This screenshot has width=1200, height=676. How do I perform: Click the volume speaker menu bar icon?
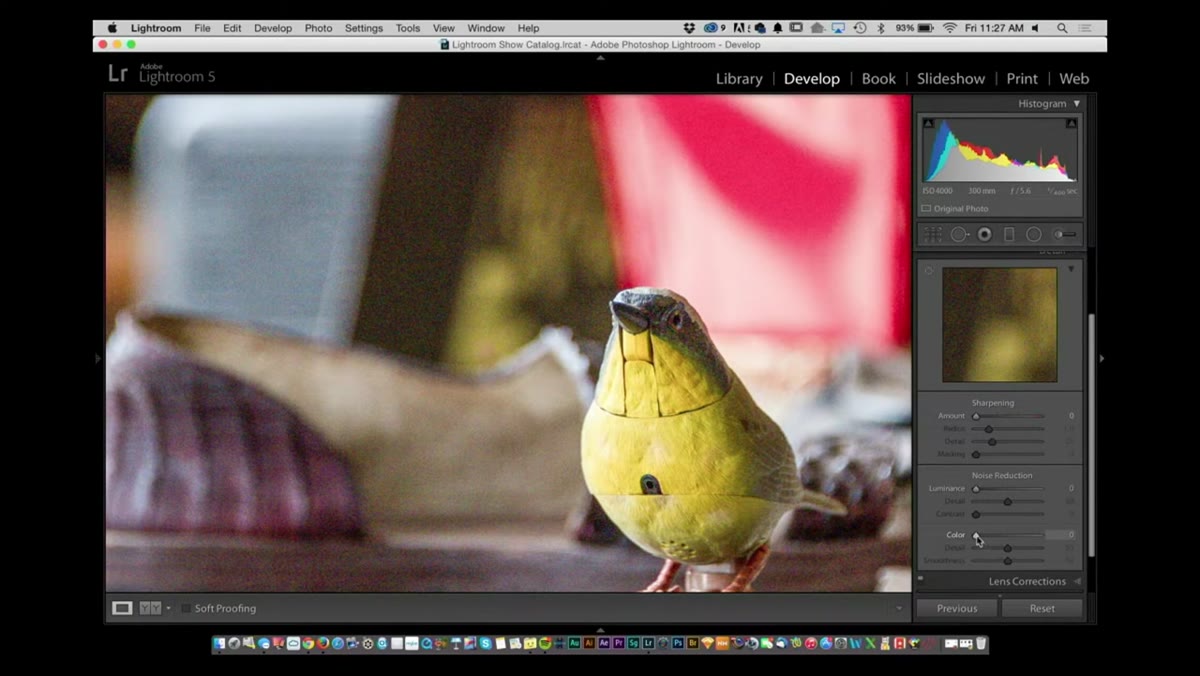point(1035,28)
